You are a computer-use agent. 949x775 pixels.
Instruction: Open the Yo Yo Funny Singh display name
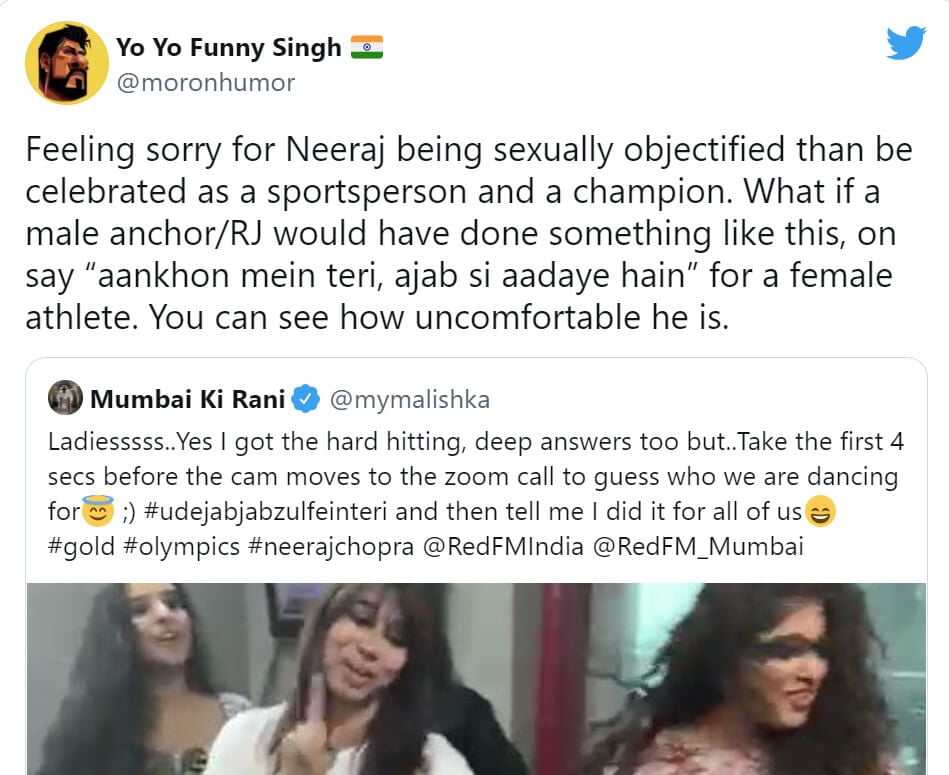pyautogui.click(x=229, y=47)
